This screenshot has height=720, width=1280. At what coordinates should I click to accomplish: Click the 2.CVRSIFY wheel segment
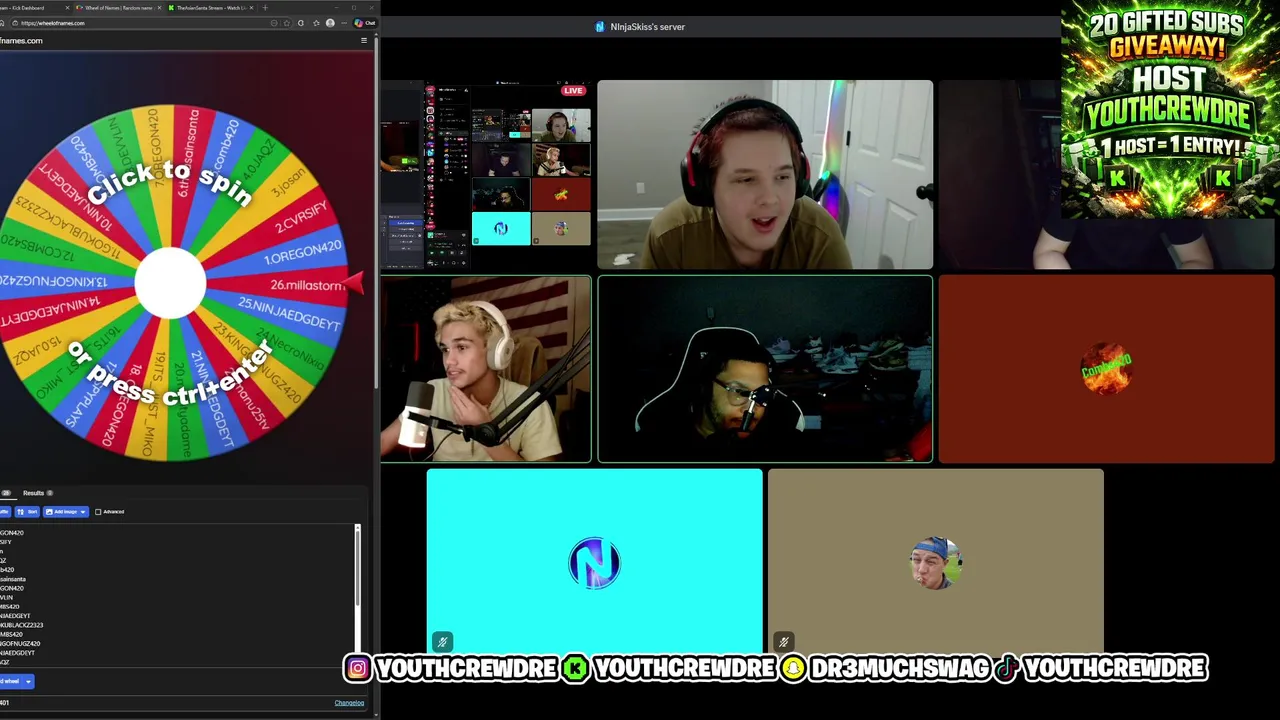point(299,217)
